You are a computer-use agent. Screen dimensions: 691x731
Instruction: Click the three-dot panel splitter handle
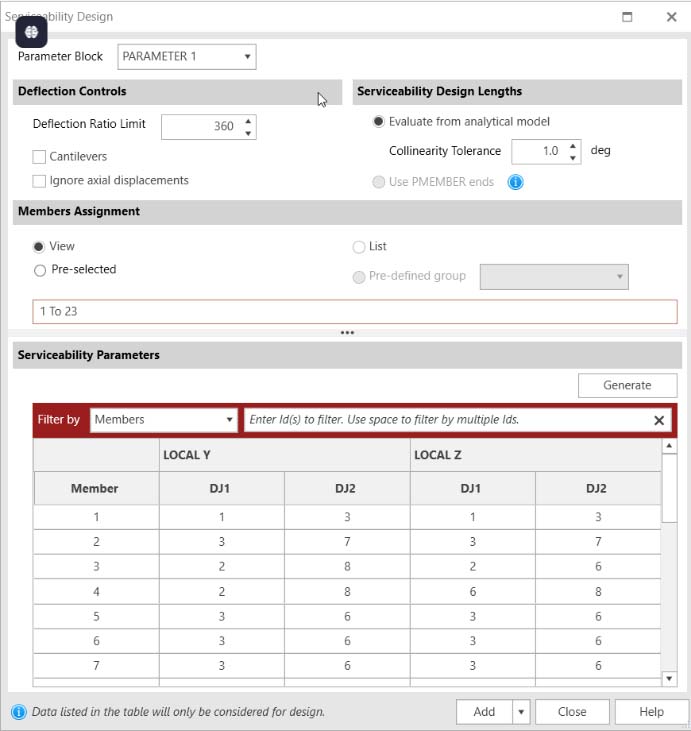(347, 332)
